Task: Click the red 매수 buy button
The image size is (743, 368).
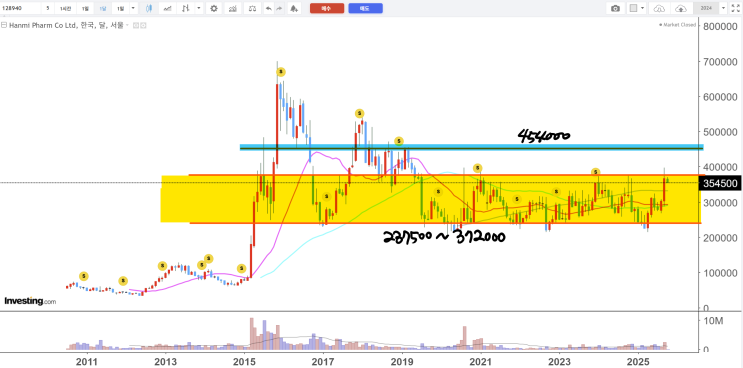Action: [x=327, y=8]
